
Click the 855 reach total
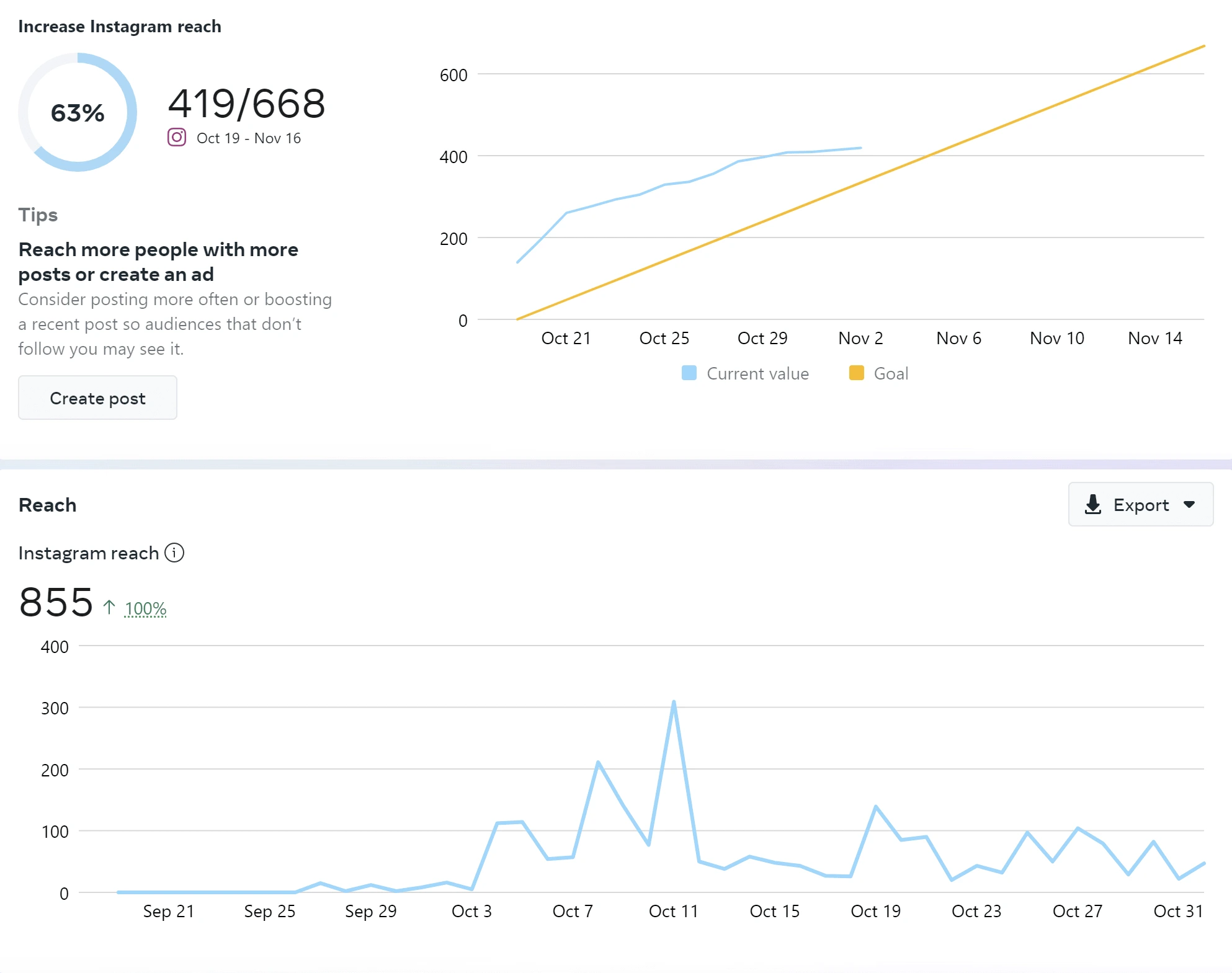[x=56, y=602]
